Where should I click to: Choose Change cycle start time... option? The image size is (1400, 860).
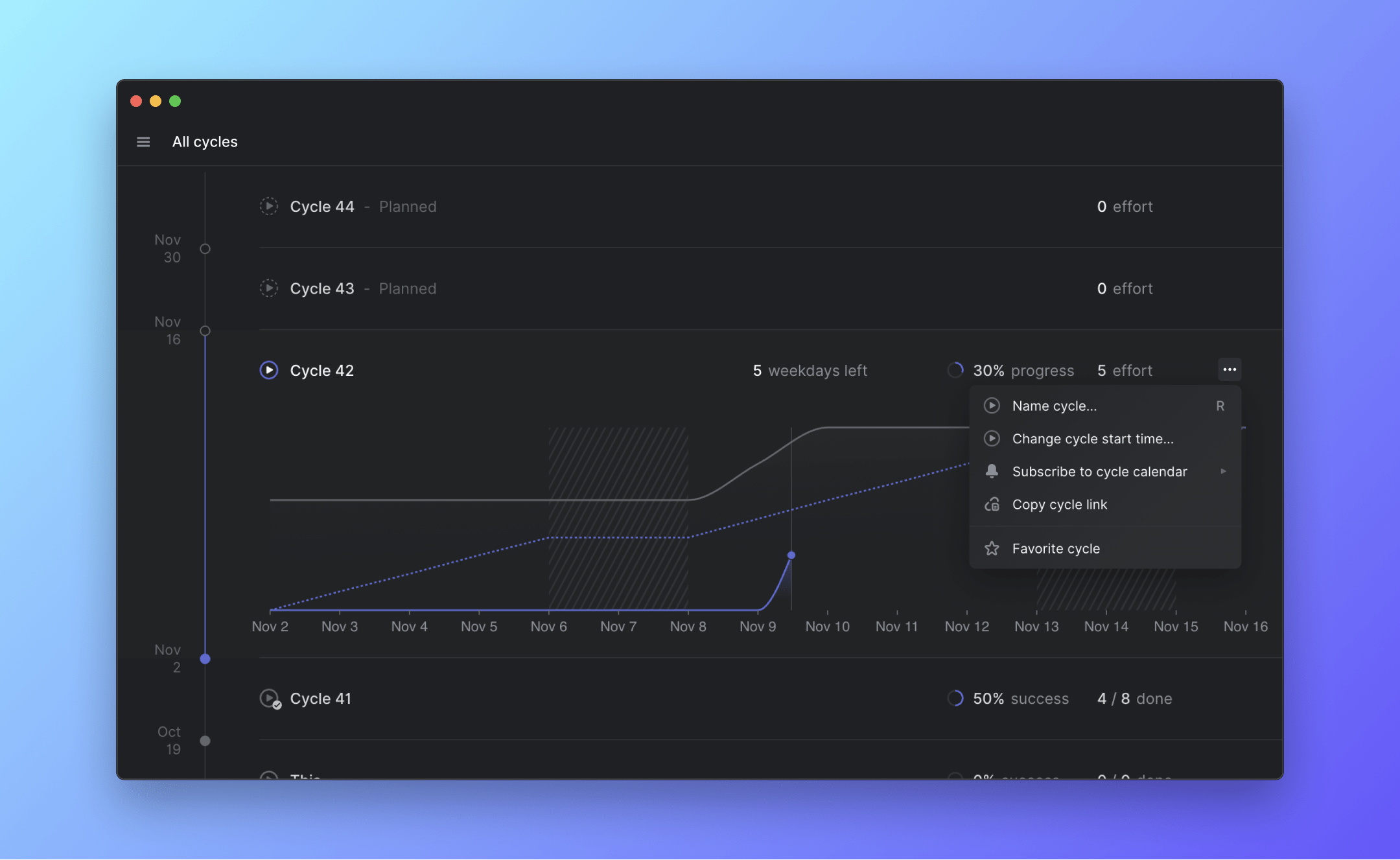click(1092, 439)
